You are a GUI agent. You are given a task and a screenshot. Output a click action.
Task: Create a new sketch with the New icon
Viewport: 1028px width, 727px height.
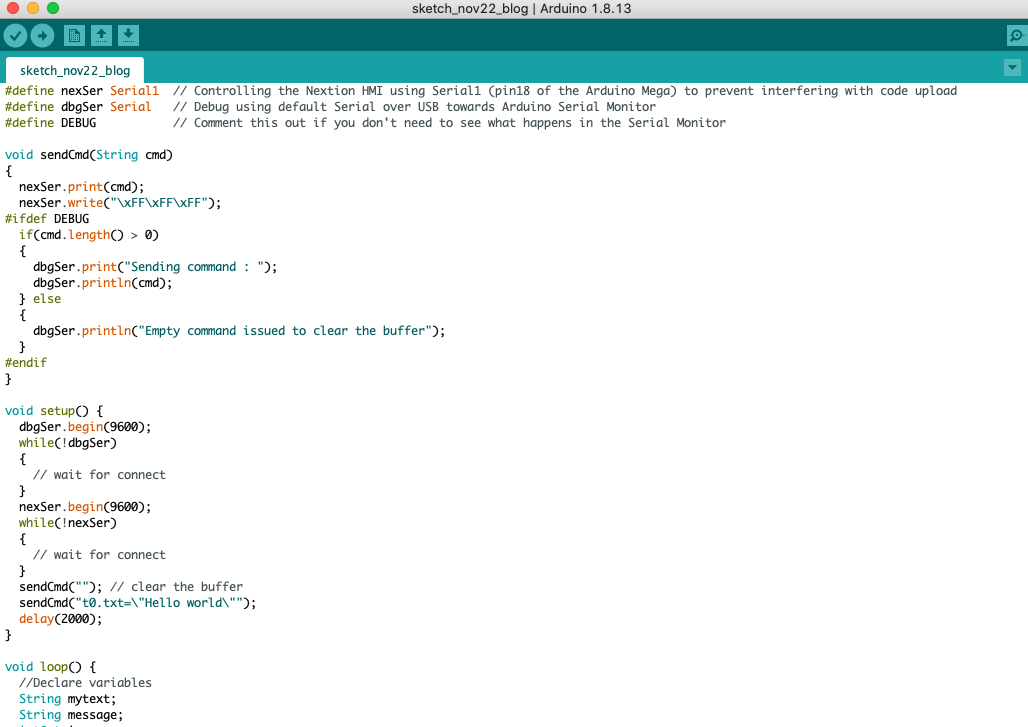(x=74, y=36)
